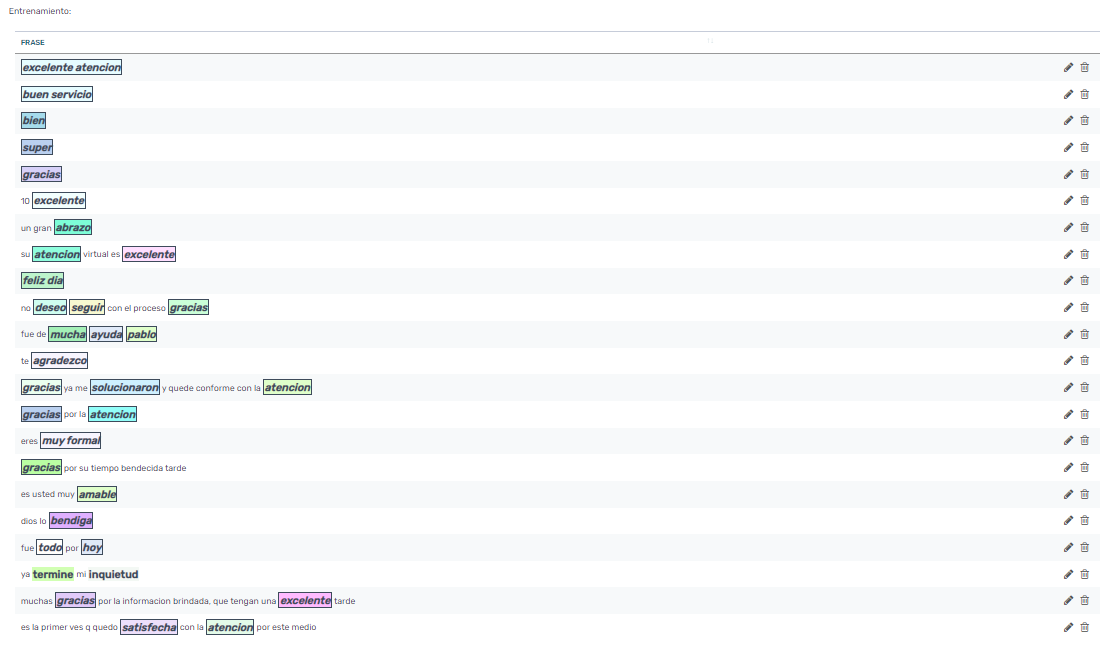Edit the 'excelente atencion' phrase with pencil icon
Viewport: 1114px width, 649px height.
coord(1068,67)
